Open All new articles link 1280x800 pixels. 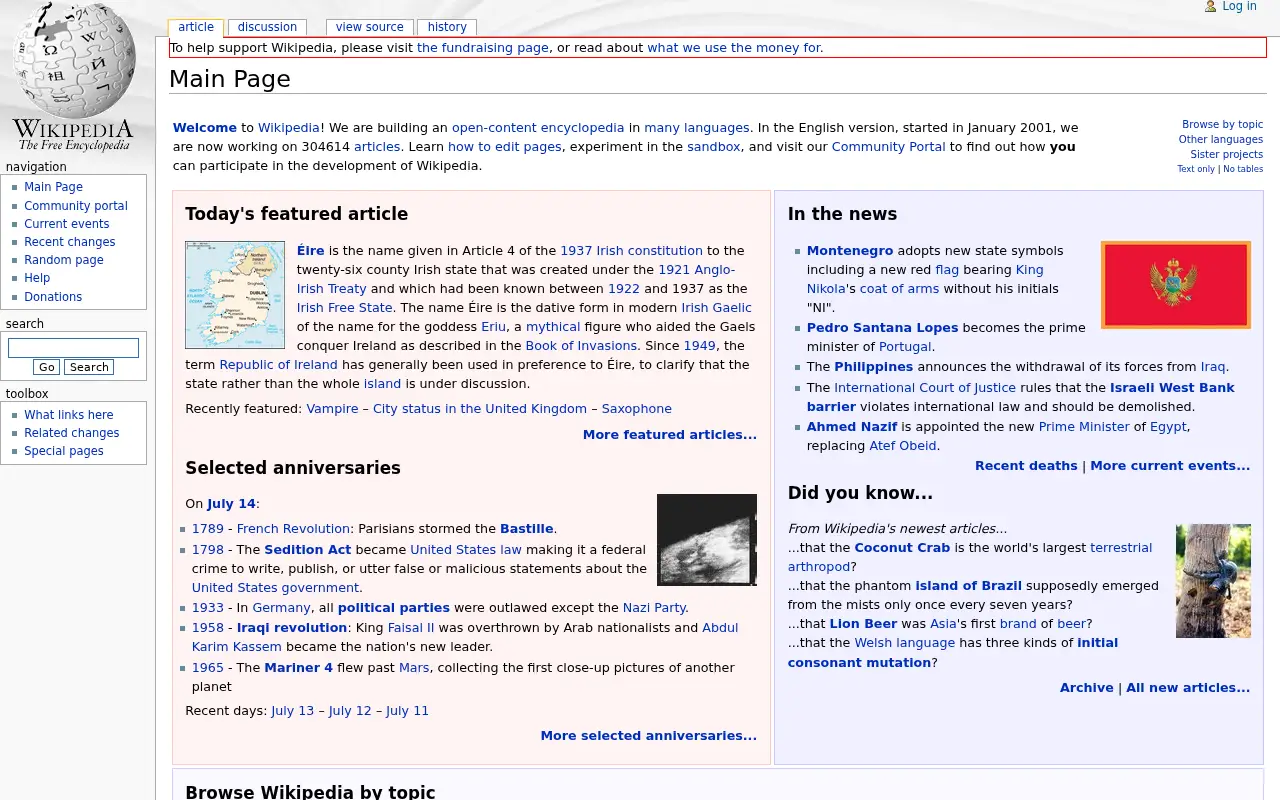click(1188, 687)
